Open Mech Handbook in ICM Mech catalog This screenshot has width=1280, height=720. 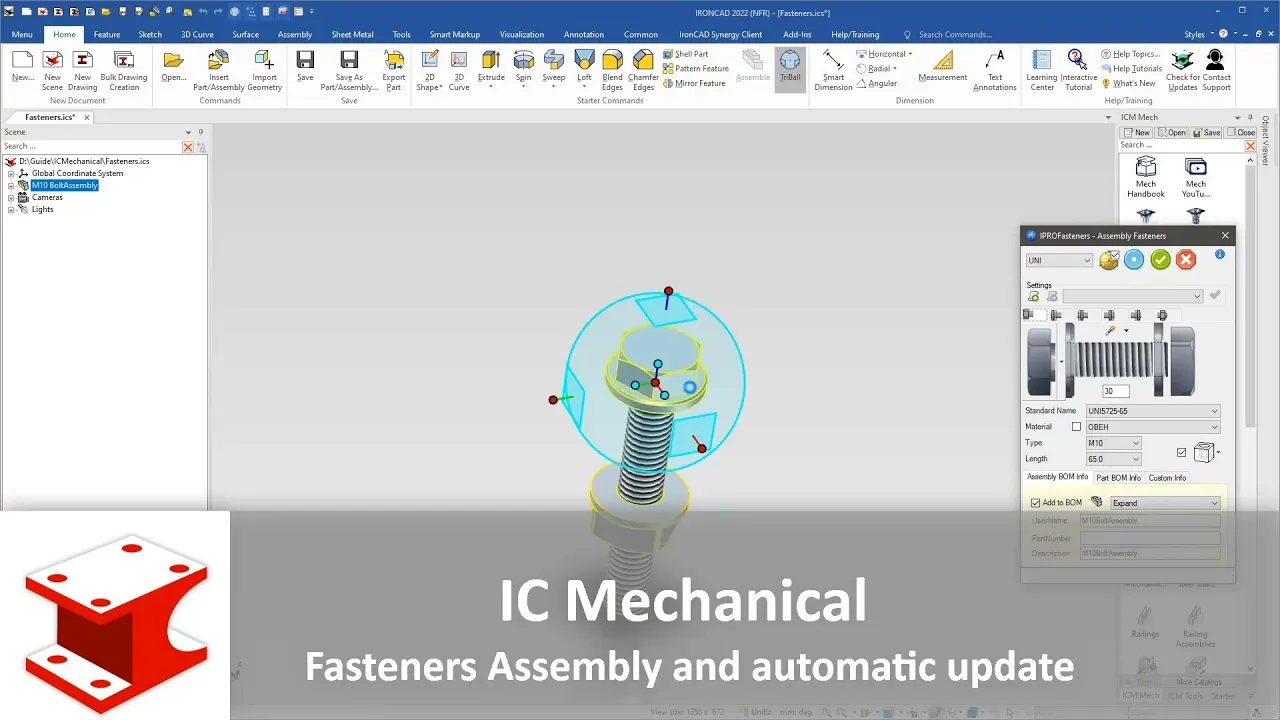pyautogui.click(x=1146, y=177)
